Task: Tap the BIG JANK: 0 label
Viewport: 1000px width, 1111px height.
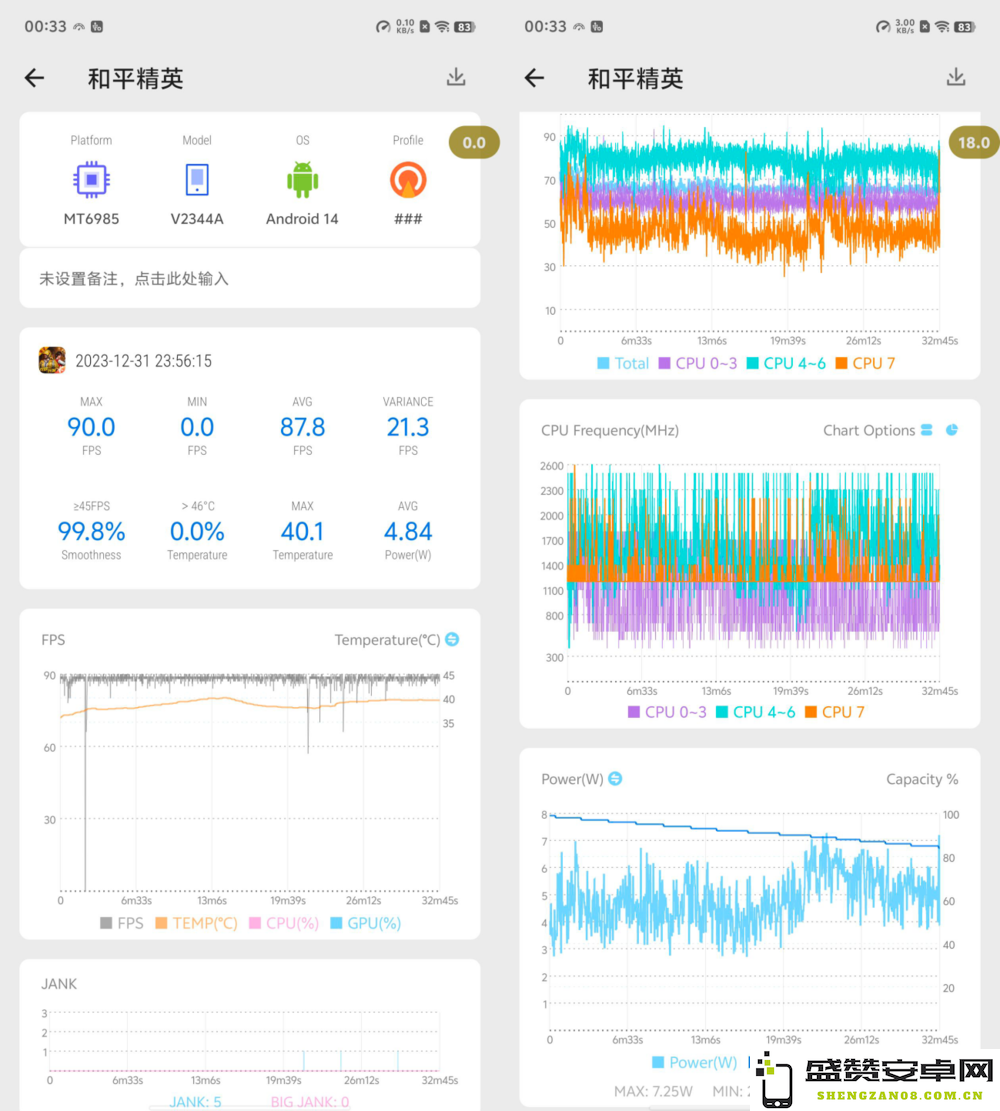Action: pyautogui.click(x=310, y=1102)
